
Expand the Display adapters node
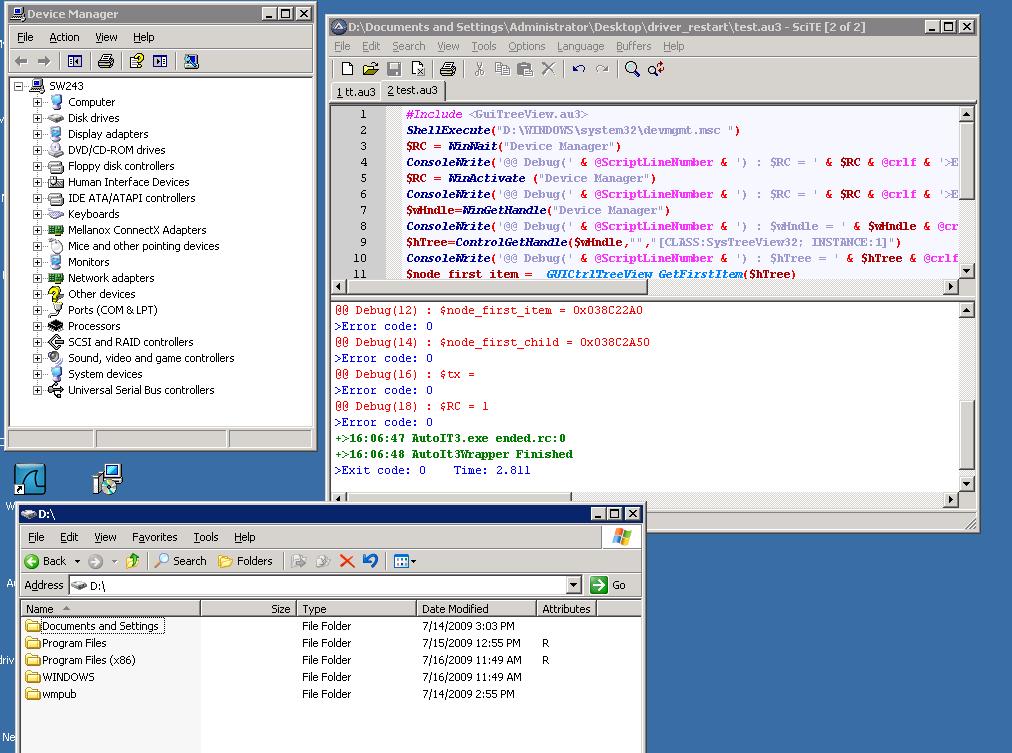coord(37,134)
